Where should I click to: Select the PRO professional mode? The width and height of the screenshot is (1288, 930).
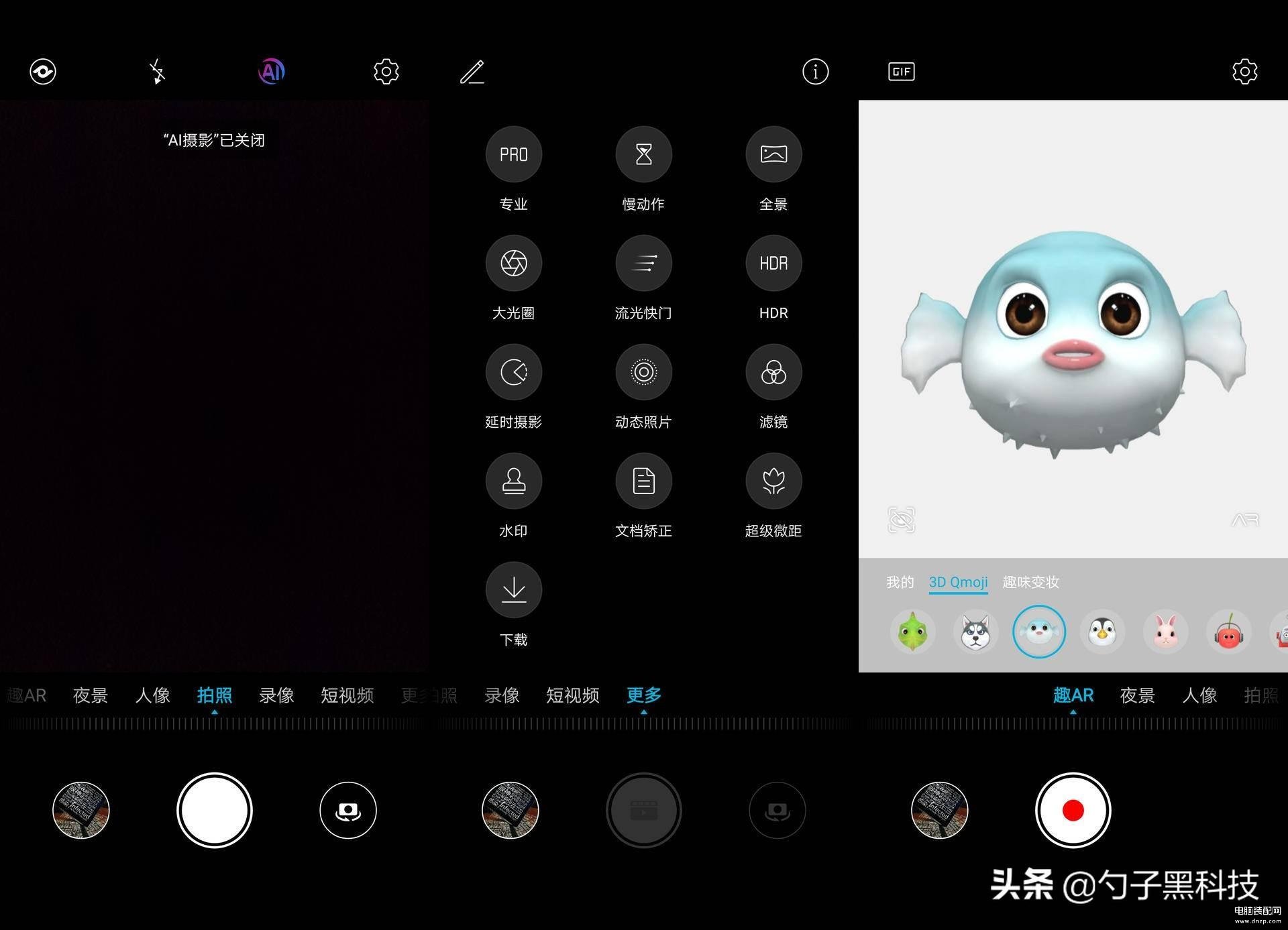(514, 154)
